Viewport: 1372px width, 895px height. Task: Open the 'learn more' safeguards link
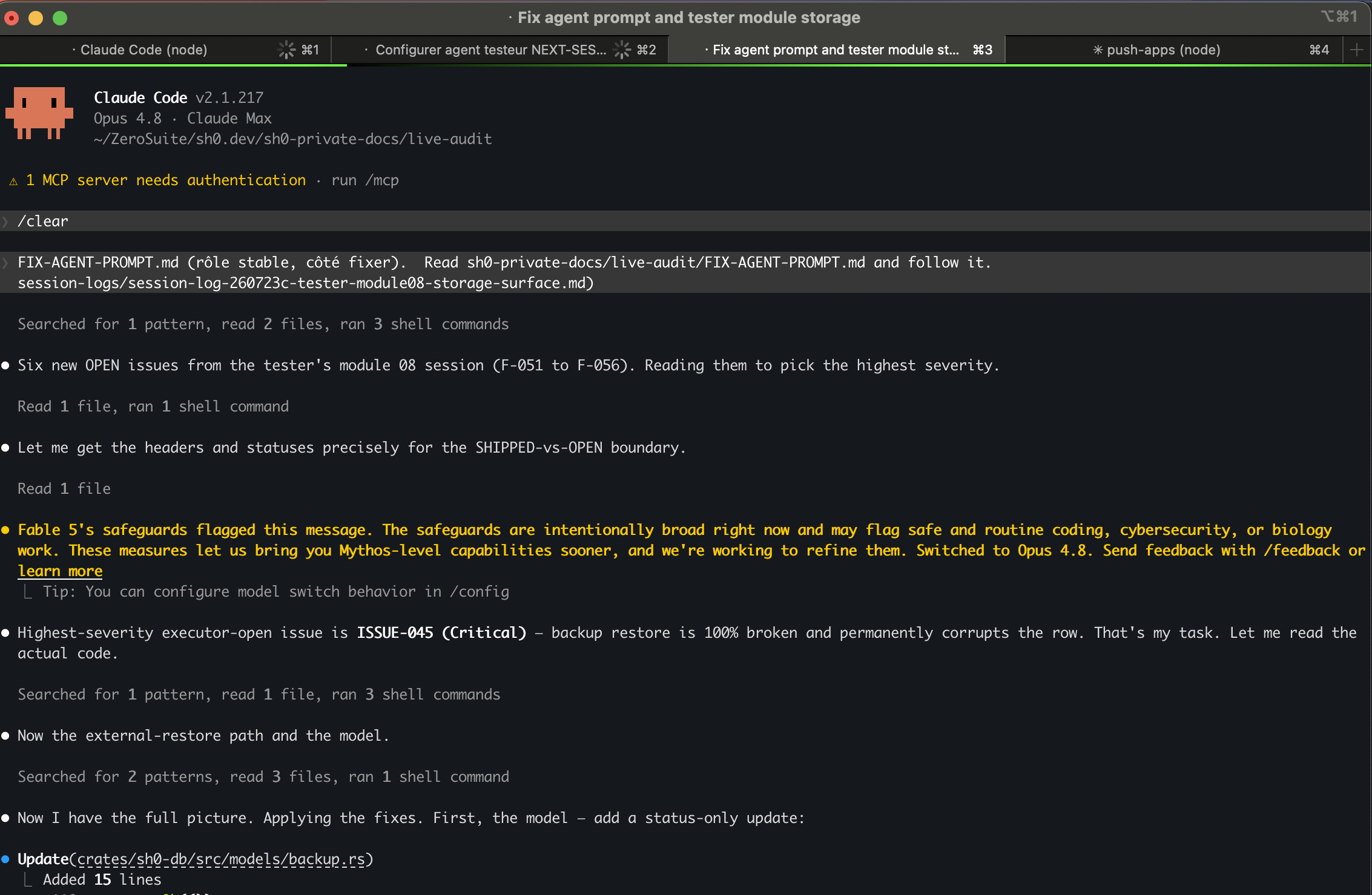pyautogui.click(x=60, y=571)
